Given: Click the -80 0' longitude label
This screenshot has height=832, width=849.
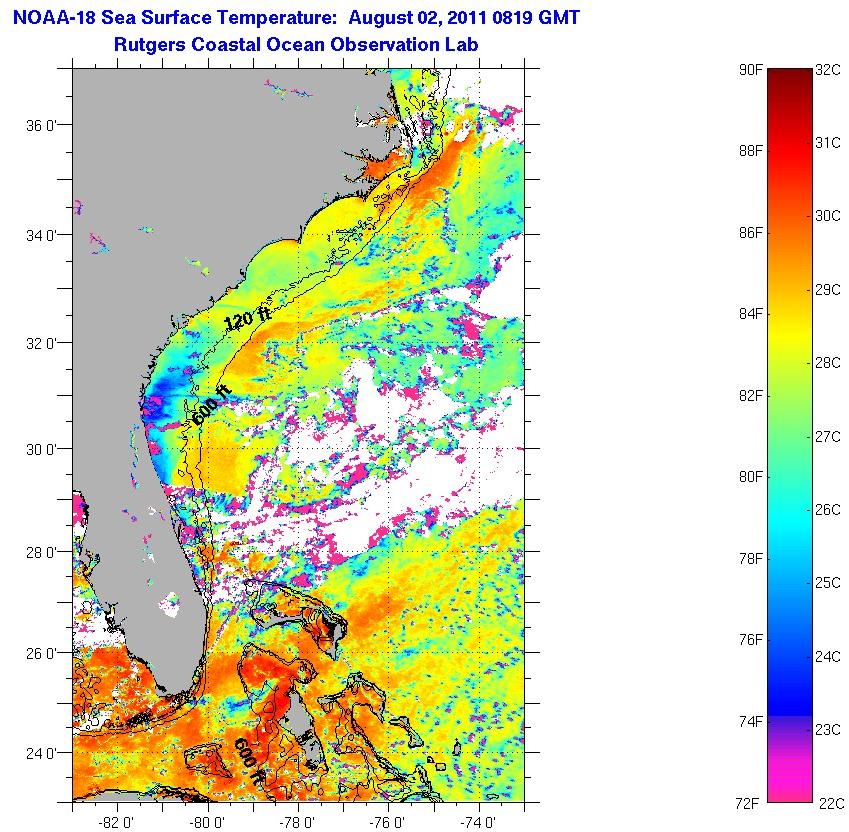Looking at the screenshot, I should [x=206, y=823].
